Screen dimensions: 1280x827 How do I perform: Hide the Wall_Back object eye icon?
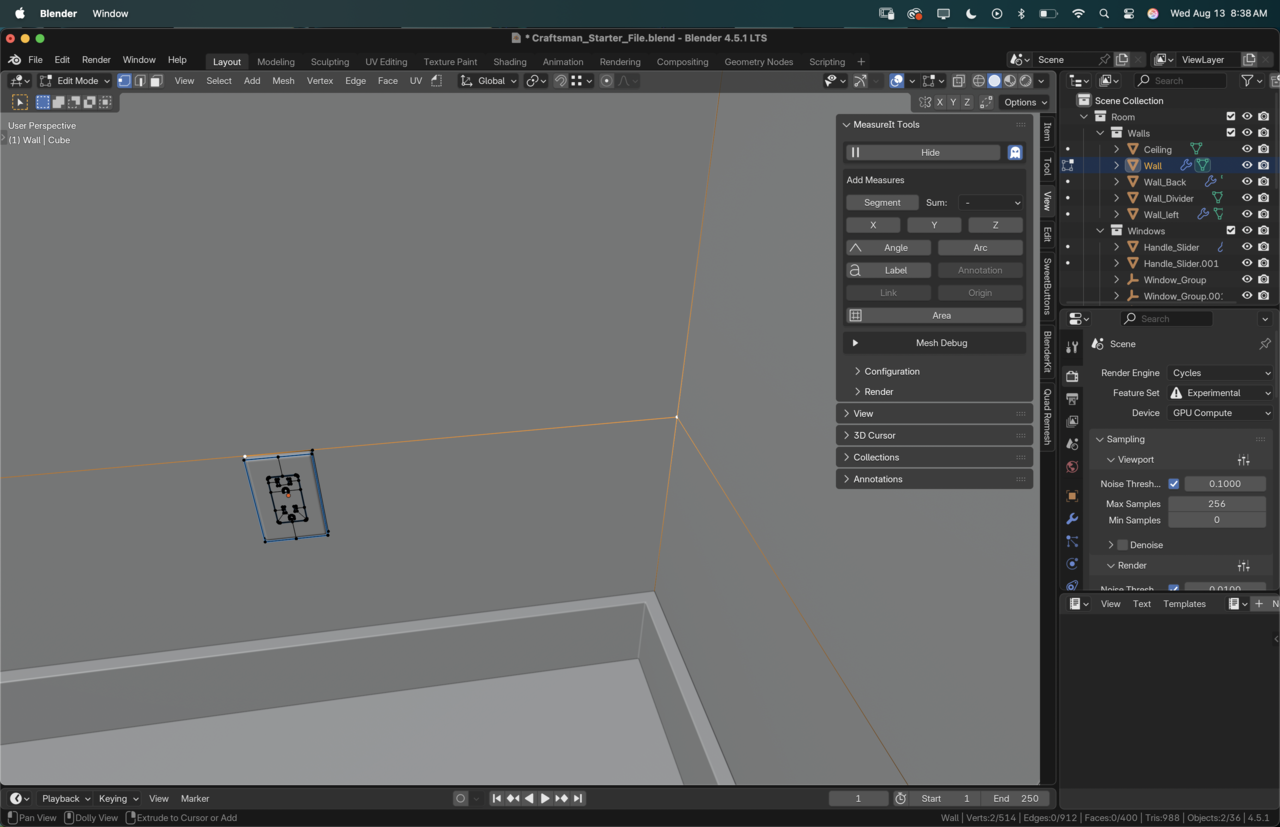[x=1247, y=182]
